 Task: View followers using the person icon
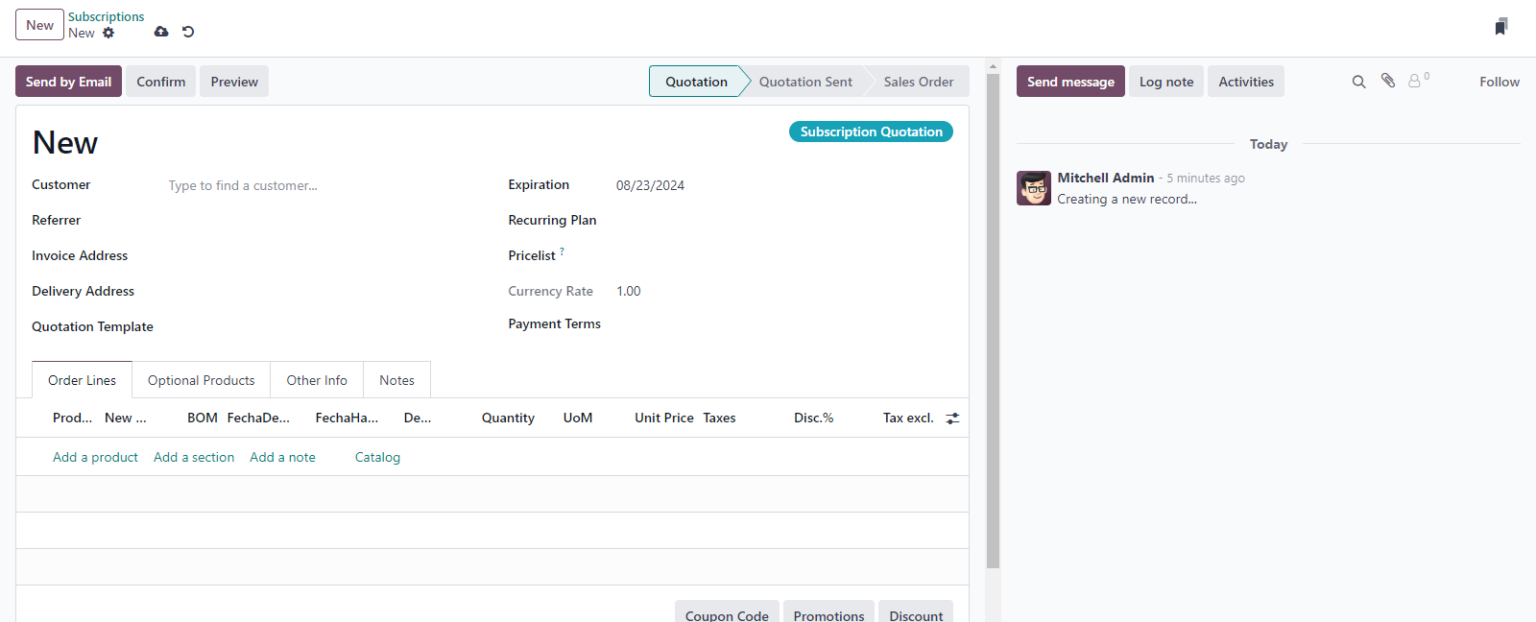coord(1414,81)
